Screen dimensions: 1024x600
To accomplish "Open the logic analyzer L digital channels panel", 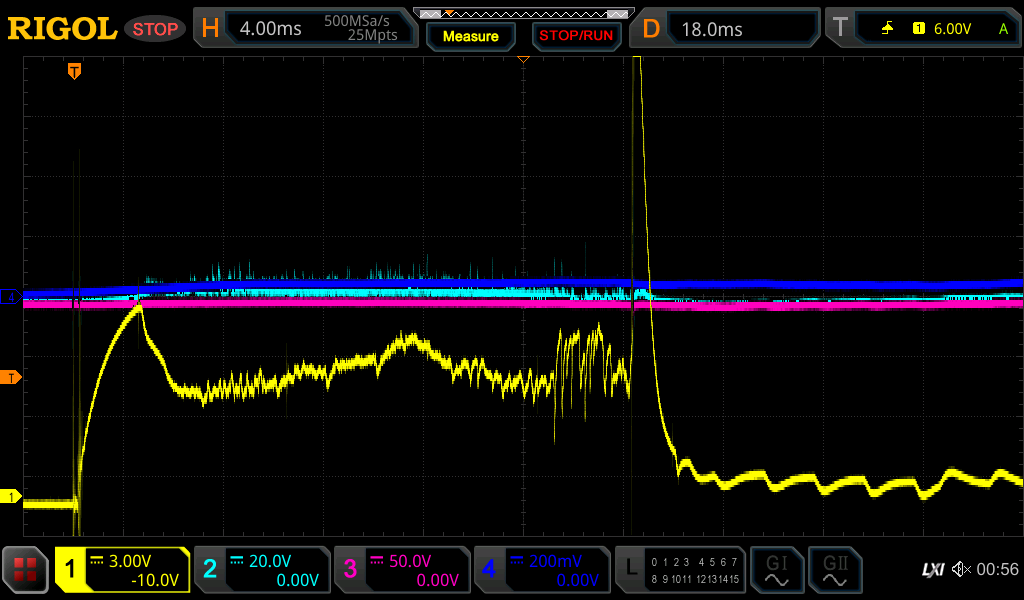I will tap(680, 570).
